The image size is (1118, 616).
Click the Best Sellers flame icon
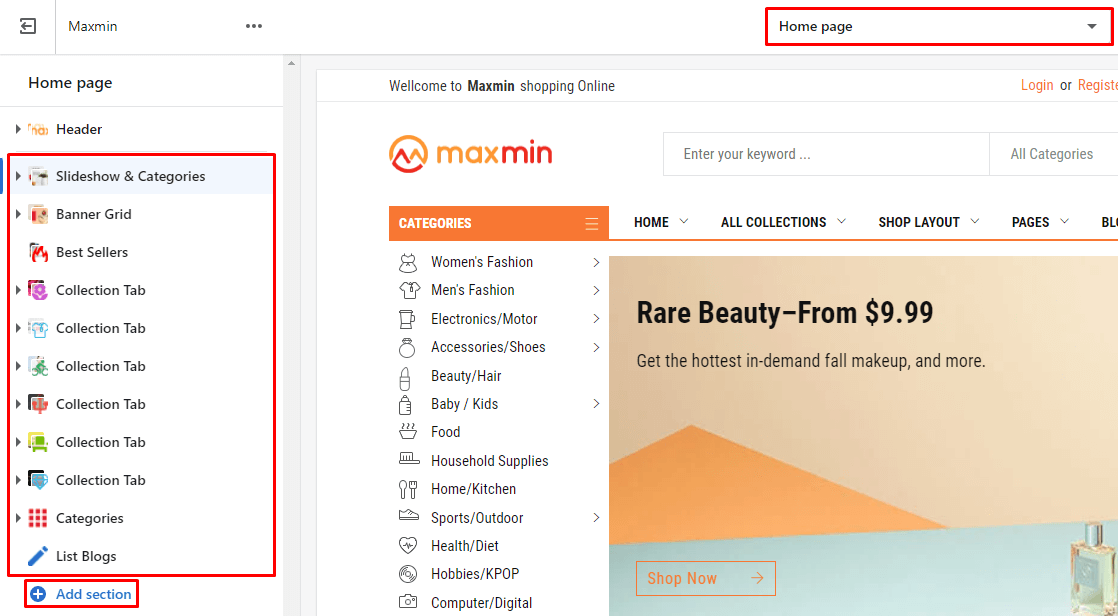click(x=38, y=252)
